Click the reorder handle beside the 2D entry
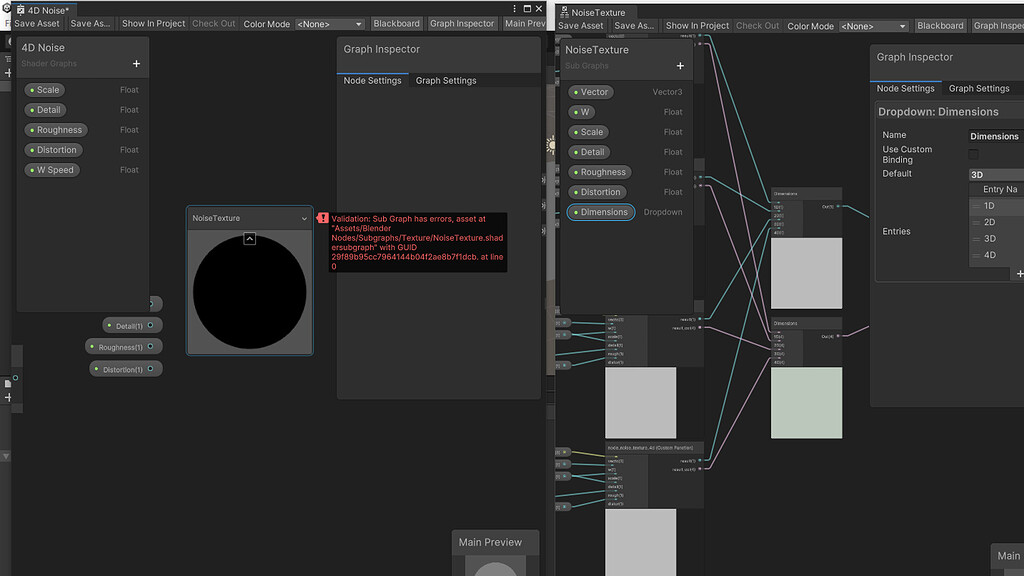Screen dimensions: 1024x576 coord(977,222)
